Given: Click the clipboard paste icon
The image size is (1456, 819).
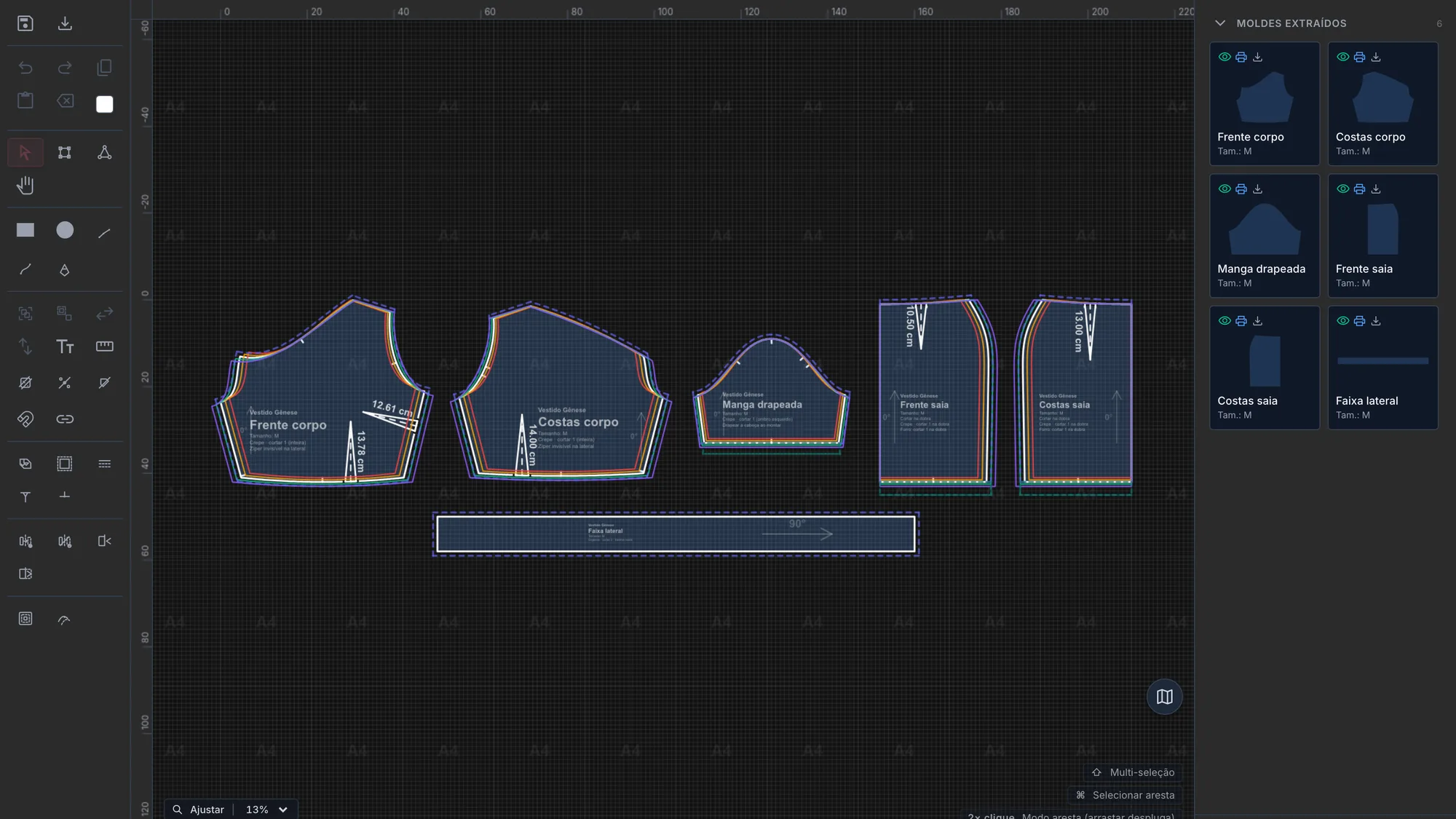Looking at the screenshot, I should pyautogui.click(x=25, y=100).
